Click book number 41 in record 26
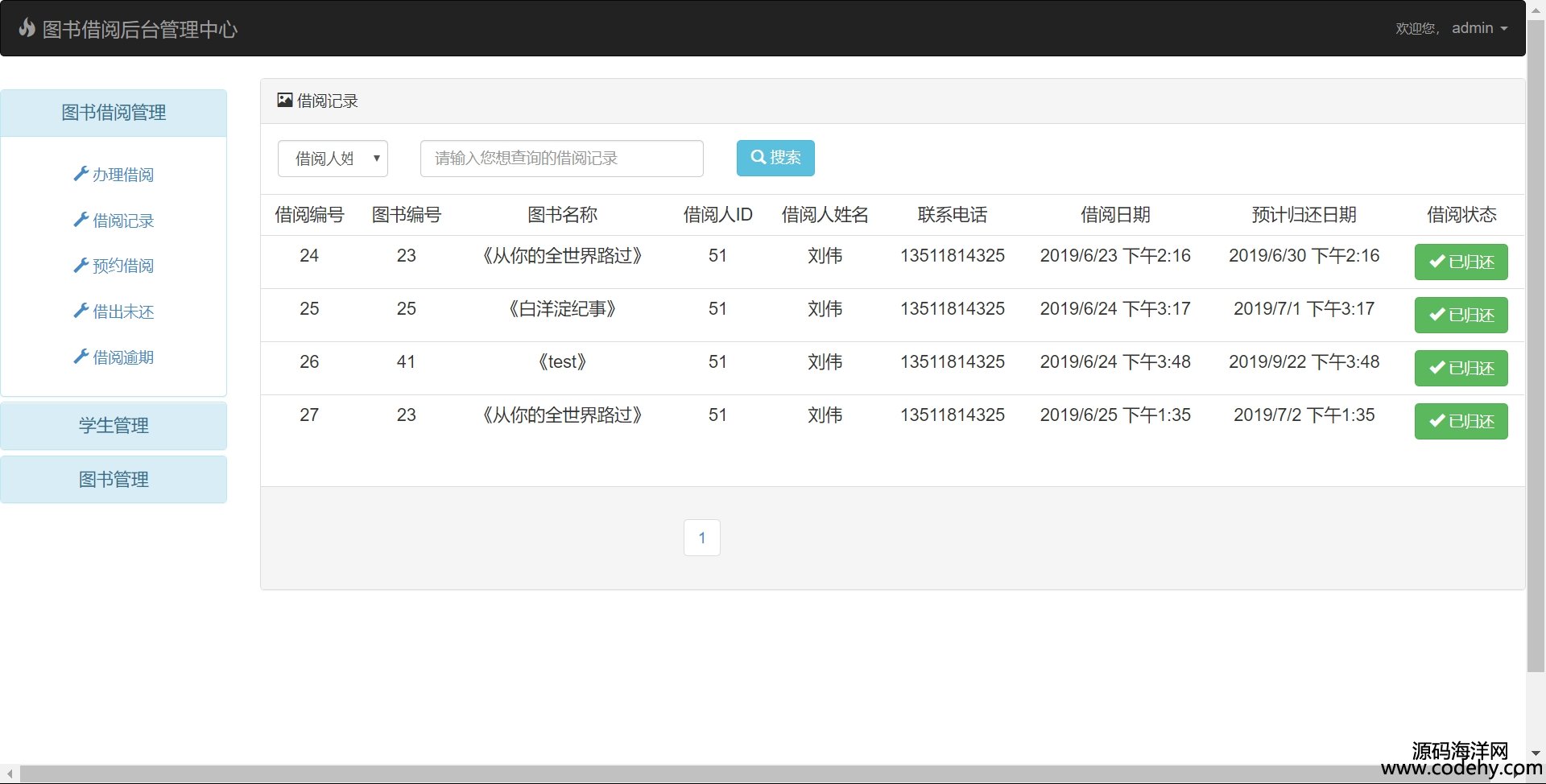The width and height of the screenshot is (1546, 784). [407, 362]
